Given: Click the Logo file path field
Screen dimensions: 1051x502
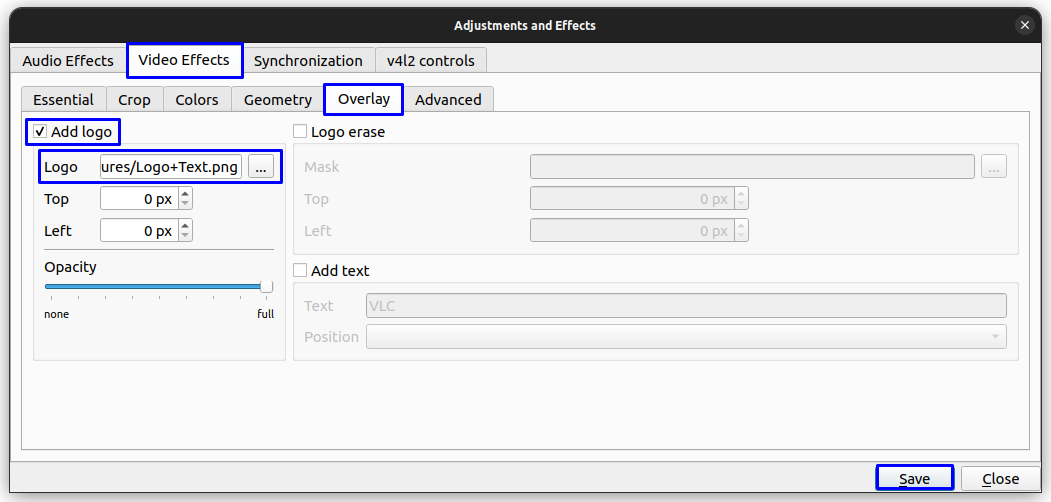Looking at the screenshot, I should (x=170, y=167).
